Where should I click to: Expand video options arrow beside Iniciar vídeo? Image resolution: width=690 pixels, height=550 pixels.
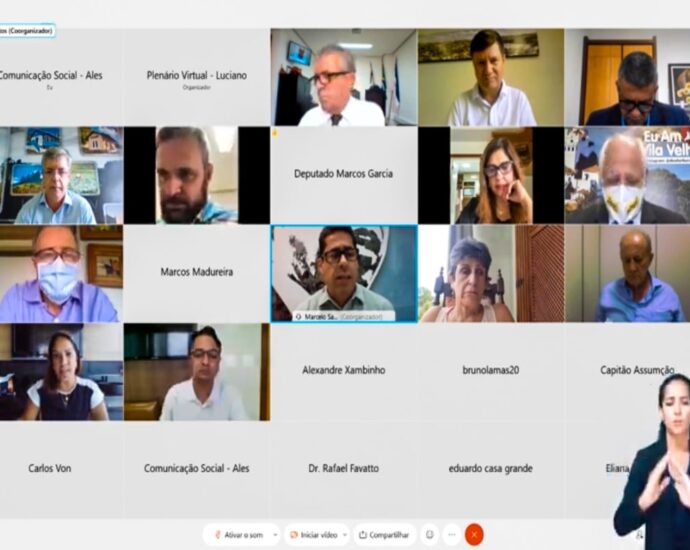pos(345,535)
